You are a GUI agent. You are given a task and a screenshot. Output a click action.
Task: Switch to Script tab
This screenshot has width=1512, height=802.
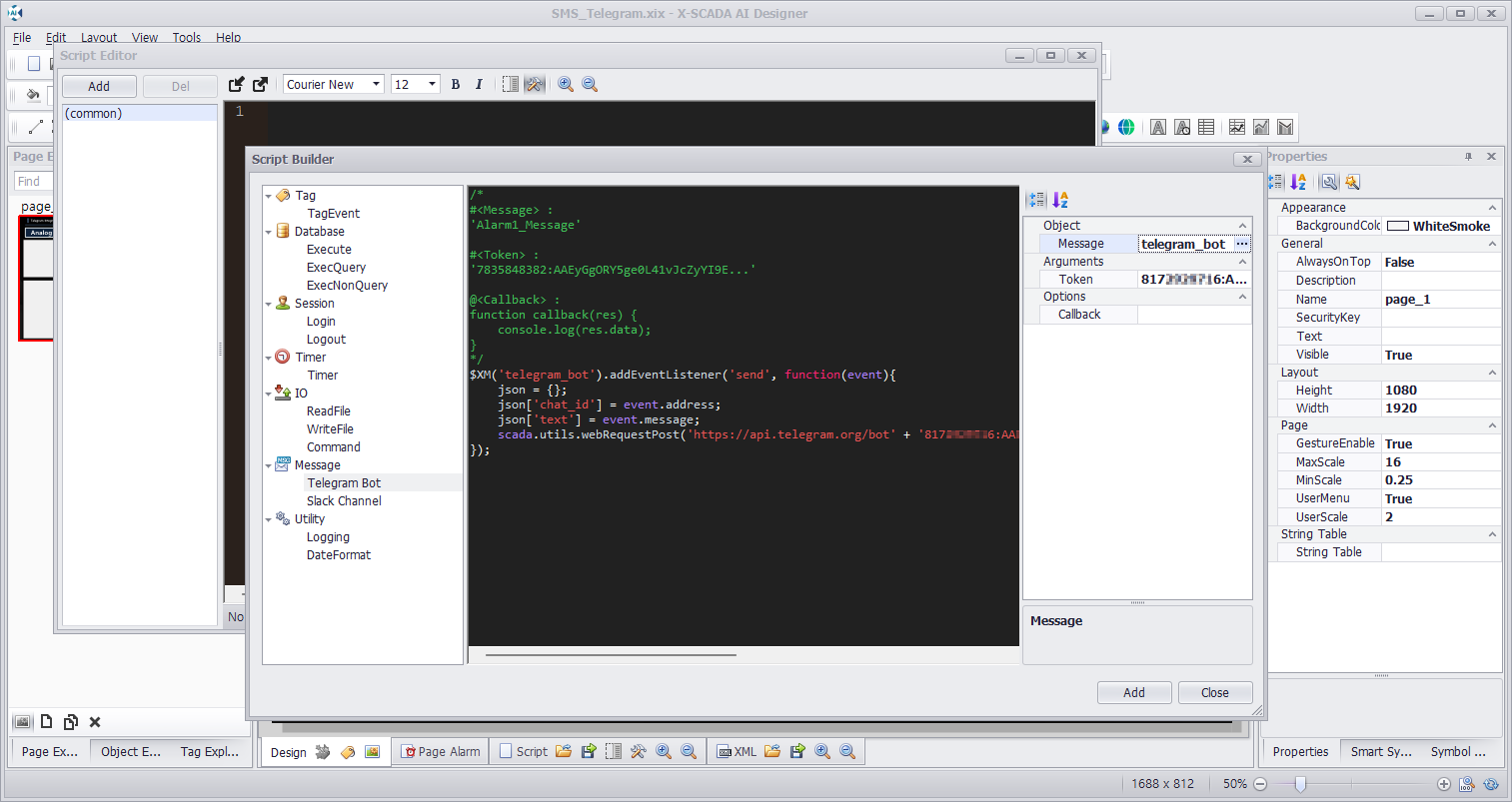523,752
